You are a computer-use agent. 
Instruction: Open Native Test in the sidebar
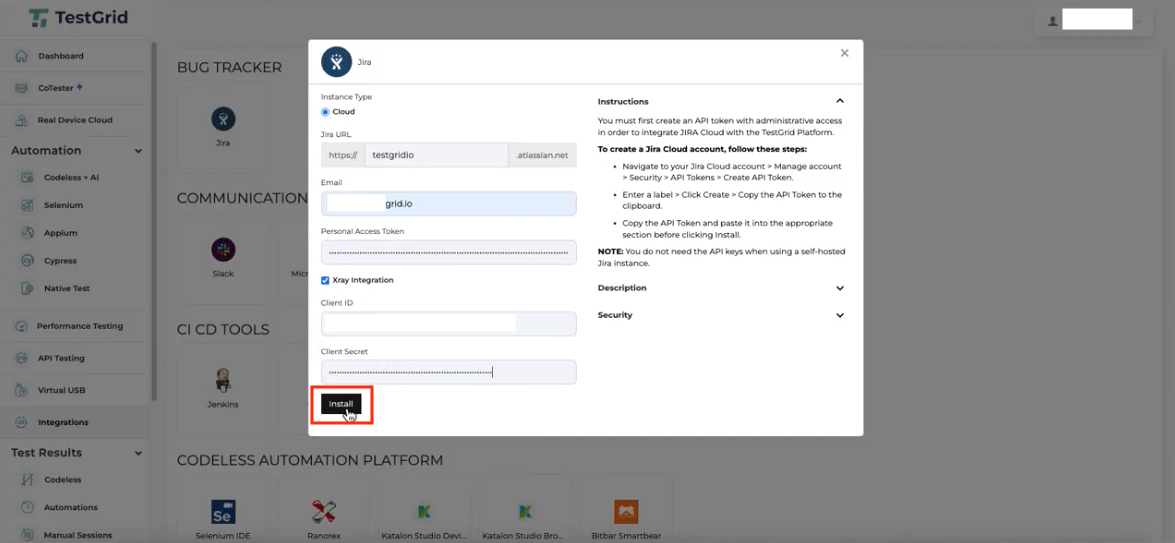(x=67, y=288)
